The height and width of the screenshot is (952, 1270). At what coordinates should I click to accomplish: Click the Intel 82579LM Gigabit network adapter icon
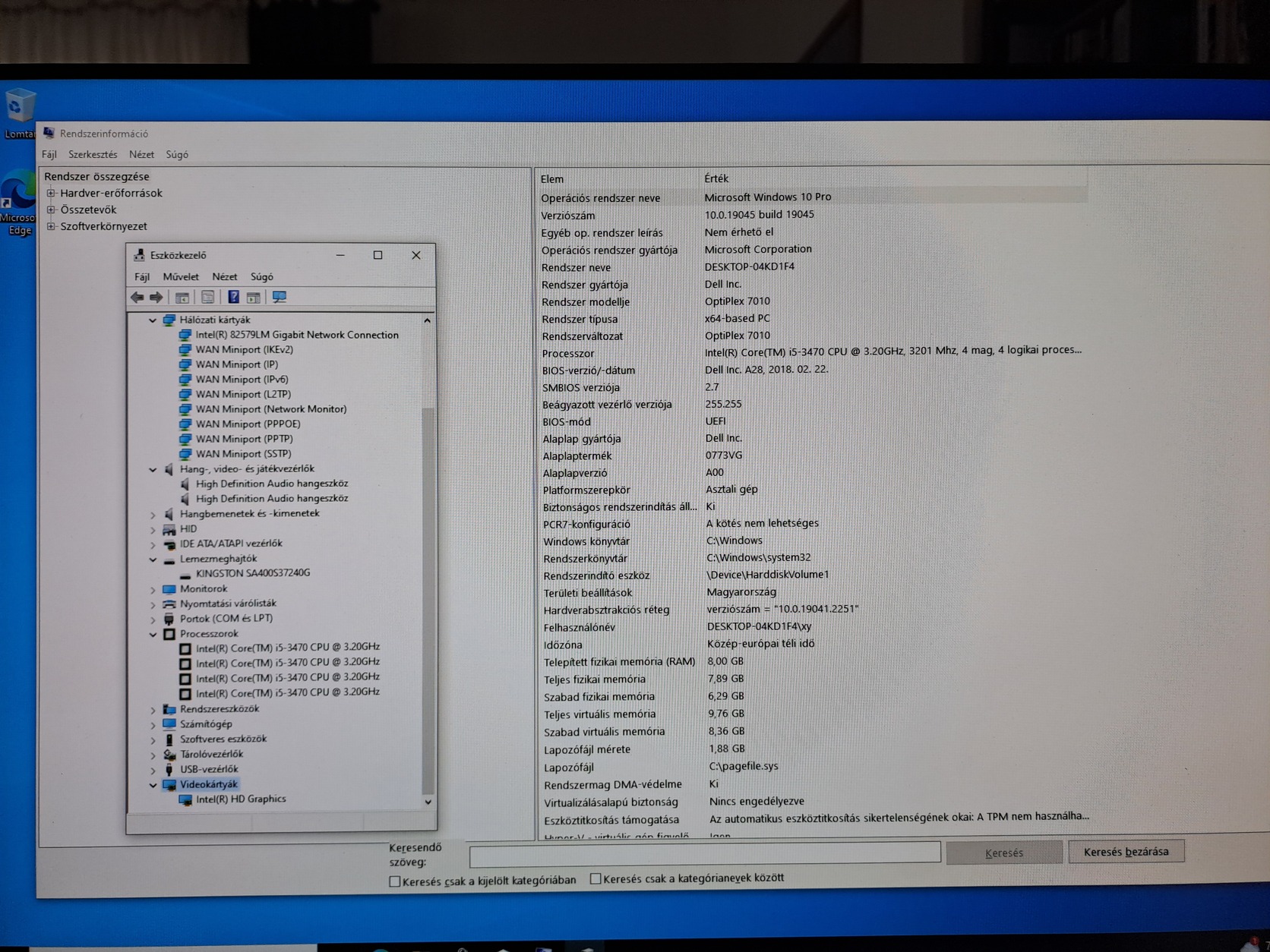tap(185, 335)
